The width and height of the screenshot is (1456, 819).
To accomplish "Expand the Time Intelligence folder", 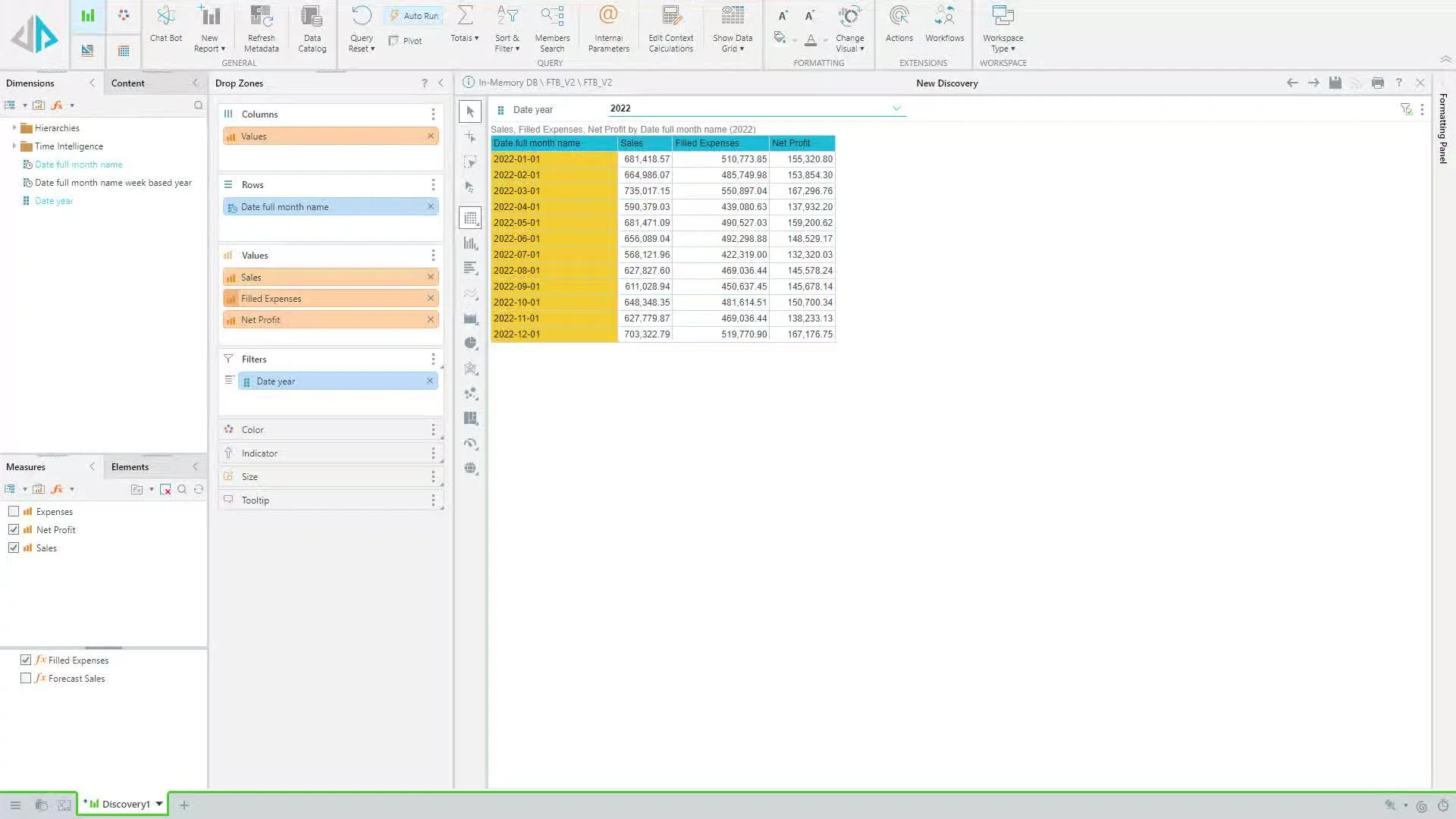I will click(14, 146).
